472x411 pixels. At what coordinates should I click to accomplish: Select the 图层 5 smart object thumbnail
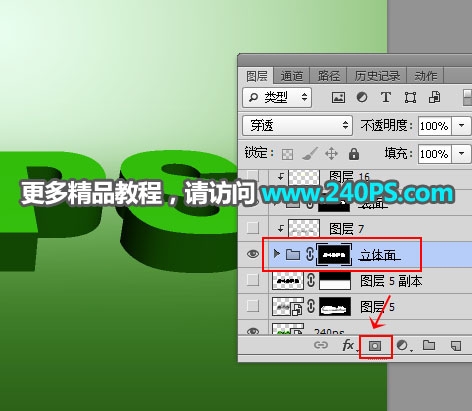tap(288, 306)
